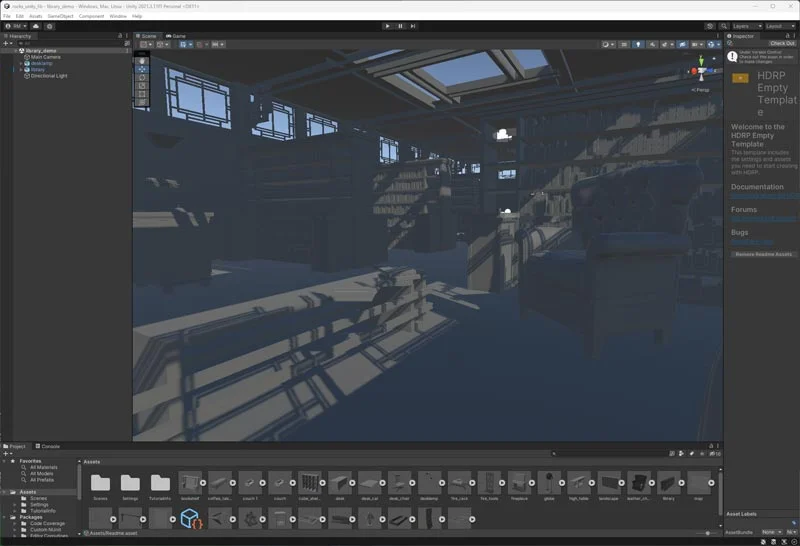This screenshot has width=800, height=546.
Task: Expand the desklamp object in Hierarchy
Action: coord(20,63)
